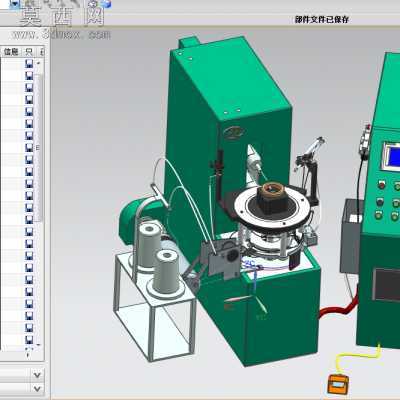400x400 pixels.
Task: Click the topmost save-disk icon in navigator list
Action: coord(29,63)
